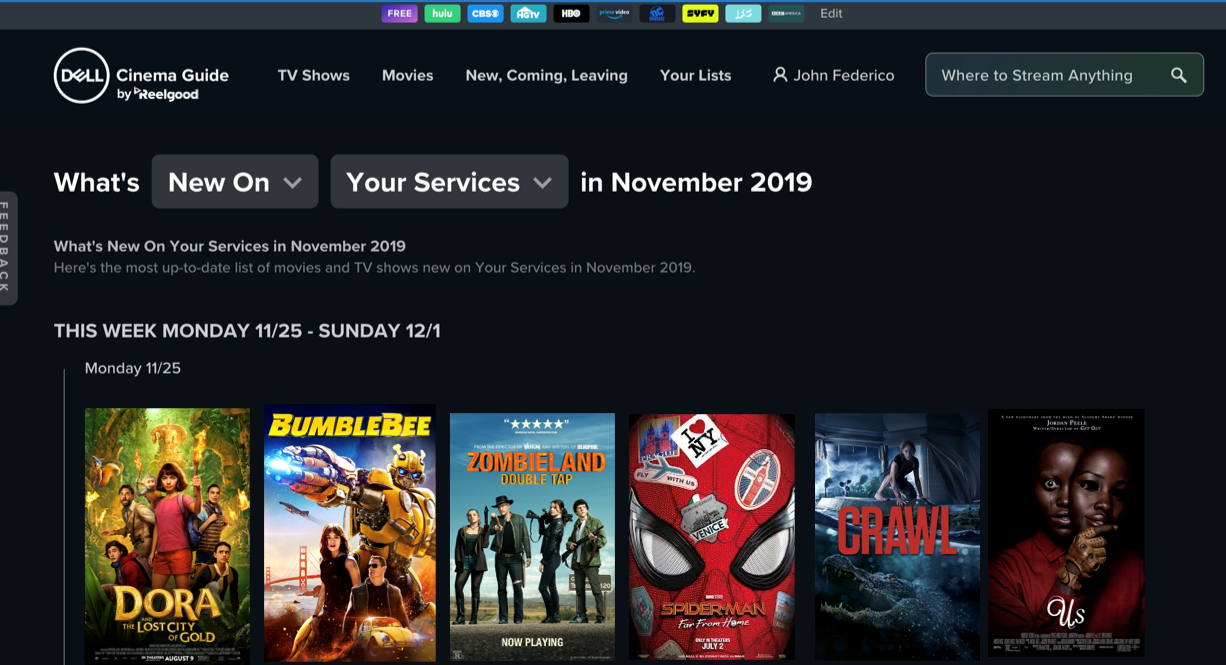Open the TV Shows menu
1226x665 pixels.
(314, 75)
